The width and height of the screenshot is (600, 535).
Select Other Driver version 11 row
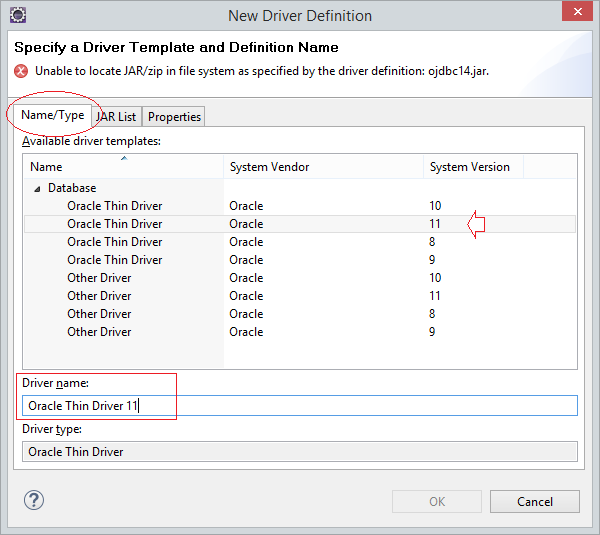pos(300,296)
